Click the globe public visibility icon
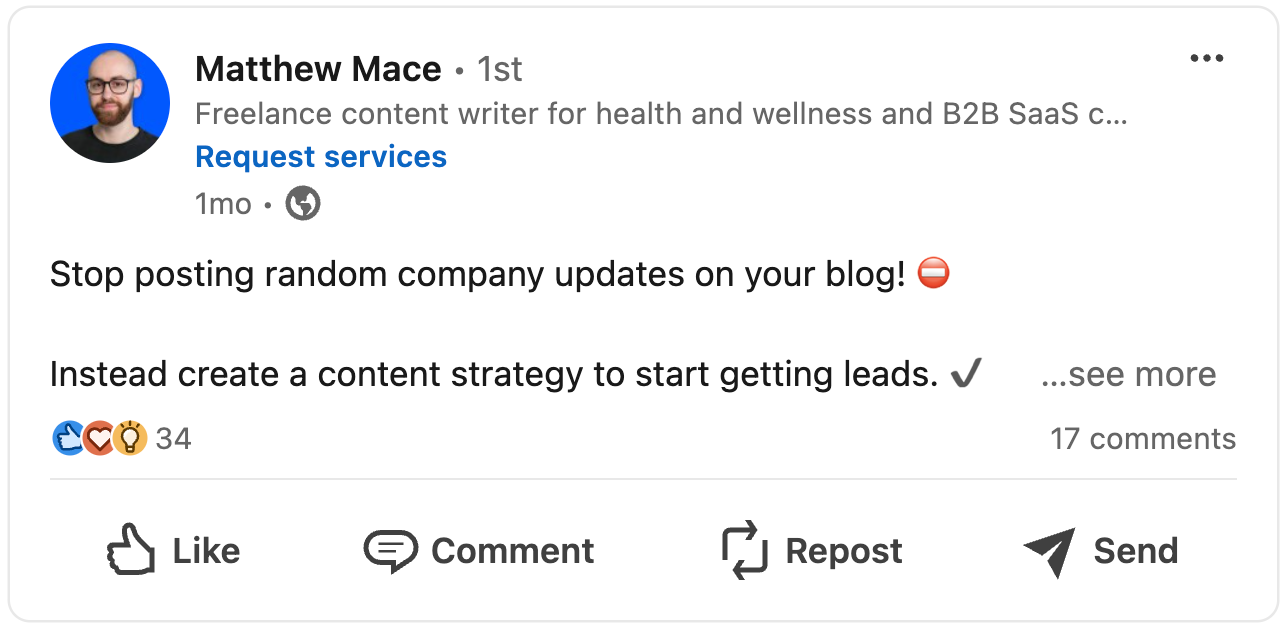Screen dimensions: 1288x632 click(x=303, y=204)
